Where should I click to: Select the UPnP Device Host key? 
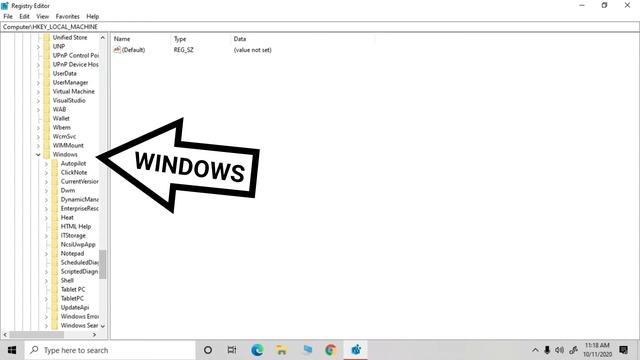click(76, 64)
